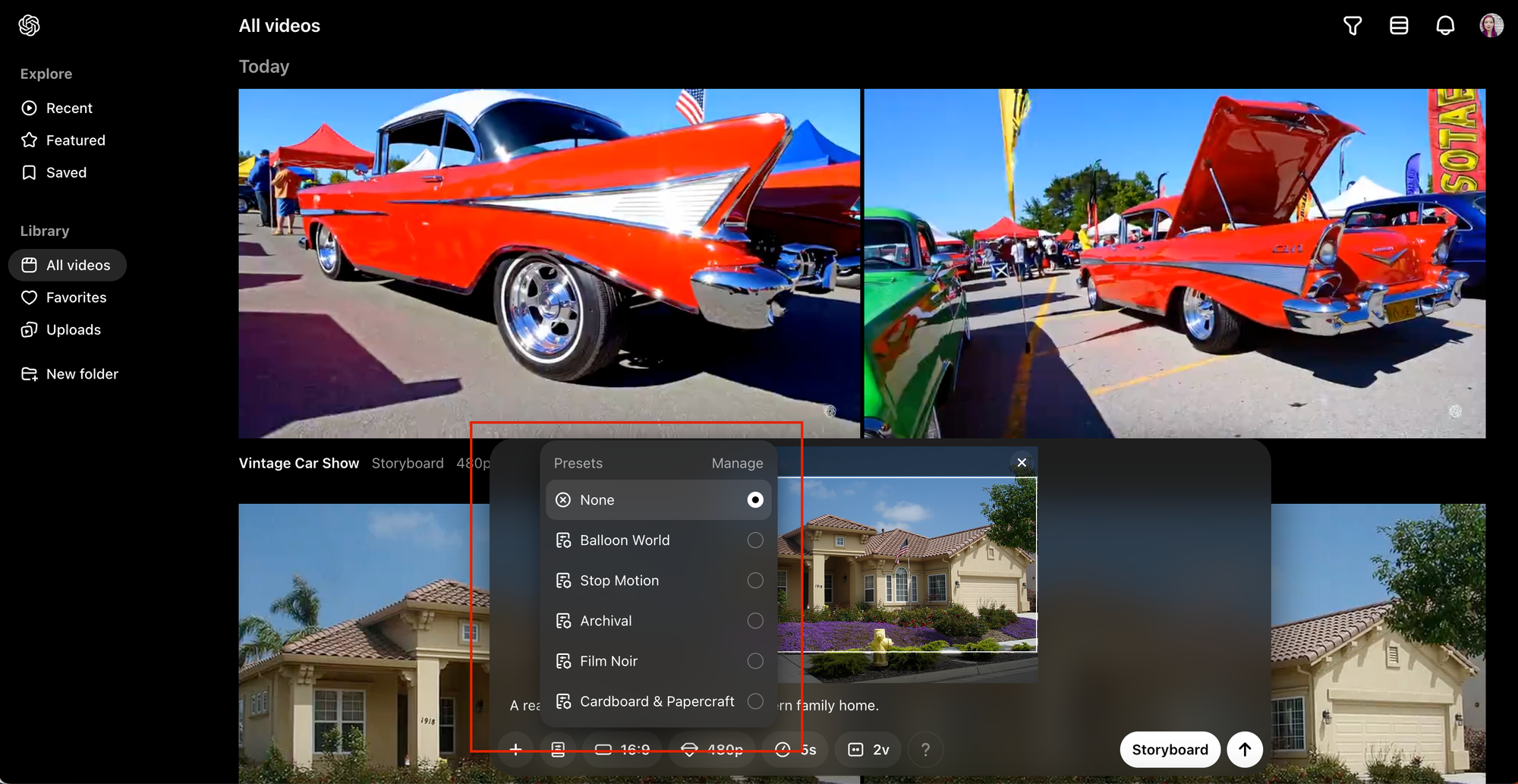Click the Storyboard label beside Vintage Car Show
Viewport: 1518px width, 784px height.
point(408,463)
